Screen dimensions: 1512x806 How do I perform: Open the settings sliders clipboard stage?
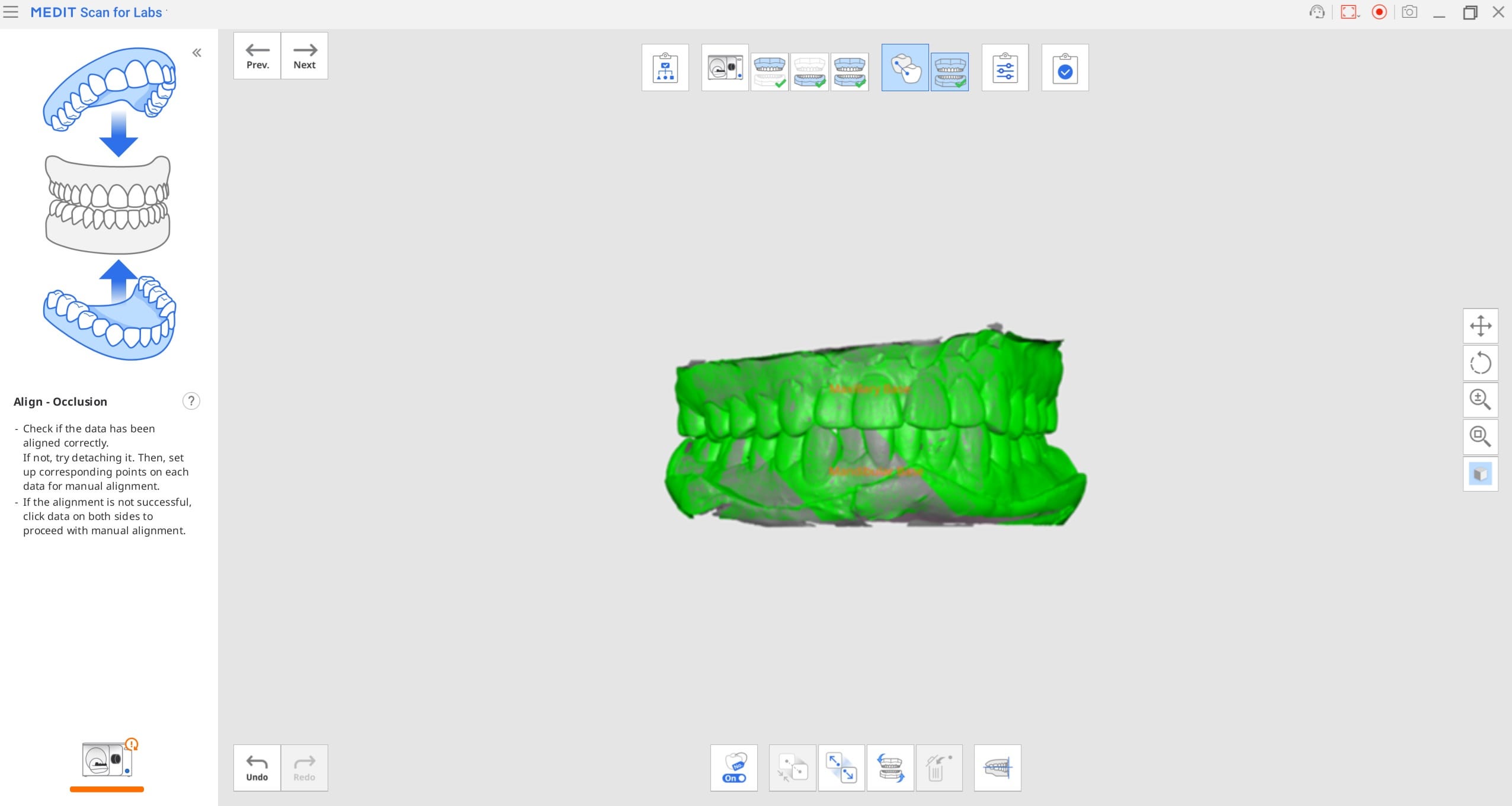1005,68
